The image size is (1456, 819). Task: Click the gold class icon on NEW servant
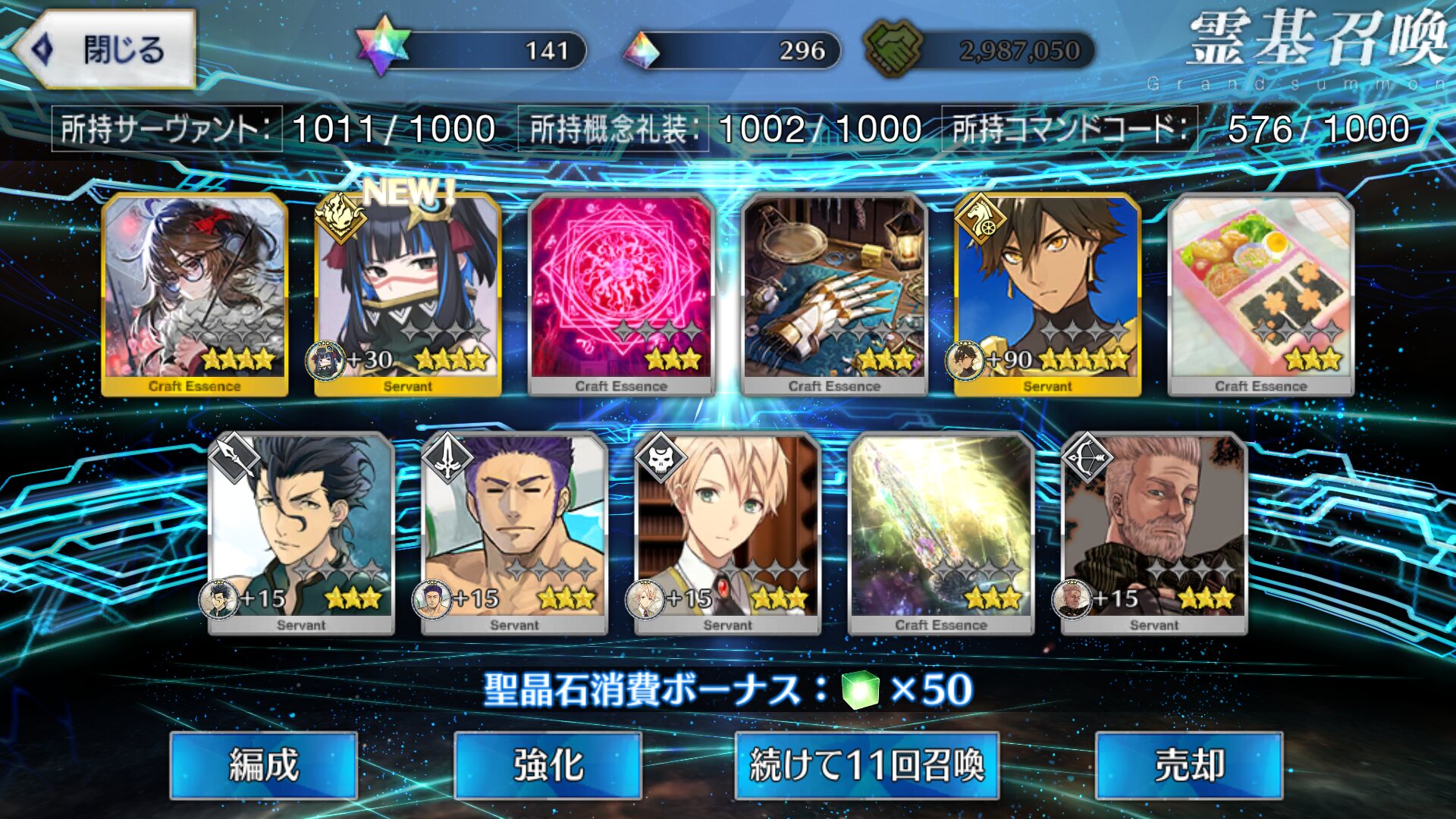340,218
